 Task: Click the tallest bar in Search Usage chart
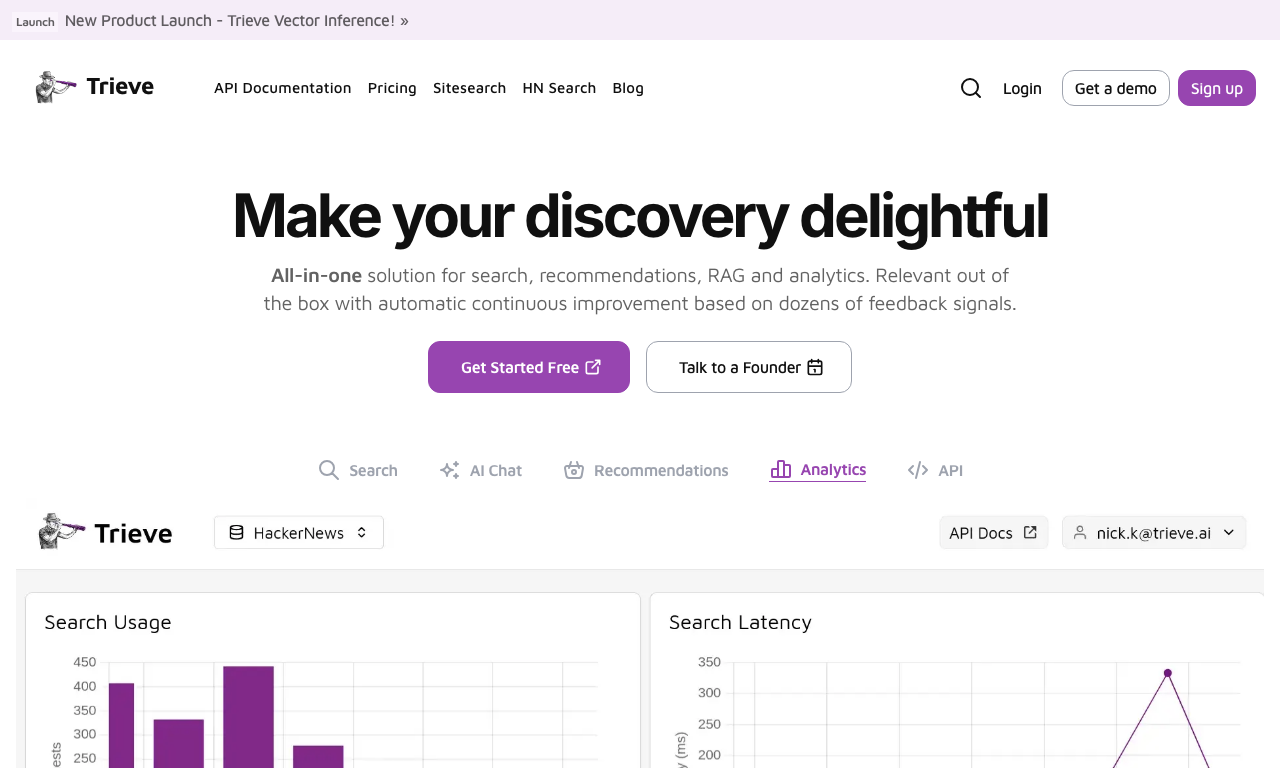pyautogui.click(x=248, y=716)
